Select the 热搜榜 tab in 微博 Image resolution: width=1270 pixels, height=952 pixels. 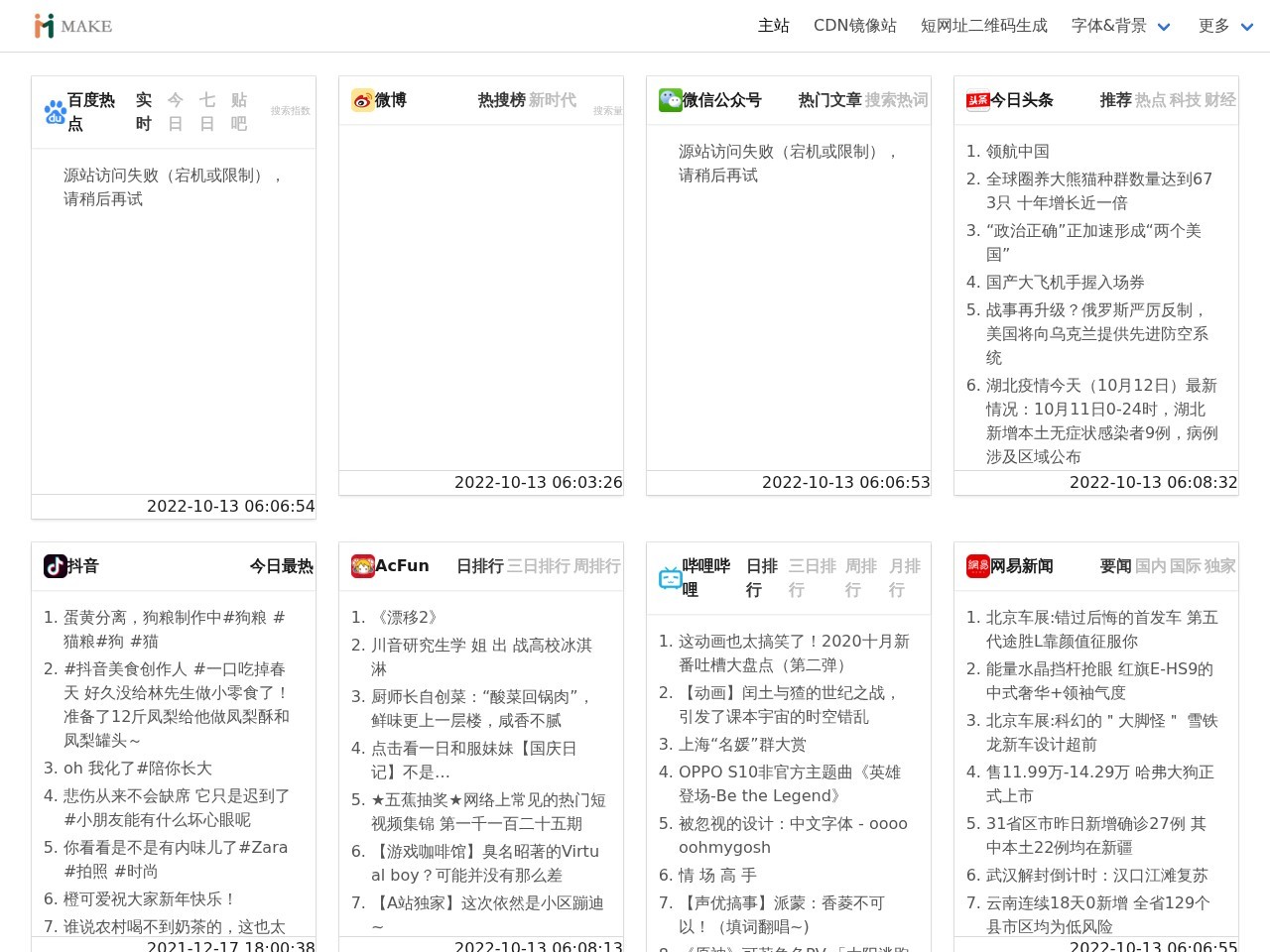[501, 100]
